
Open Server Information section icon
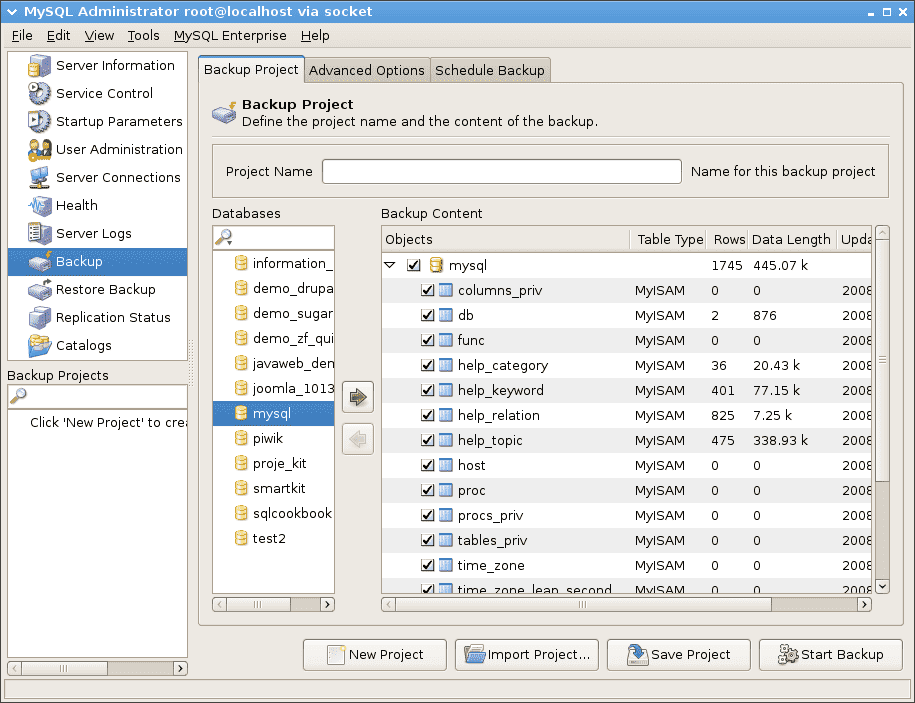[39, 65]
